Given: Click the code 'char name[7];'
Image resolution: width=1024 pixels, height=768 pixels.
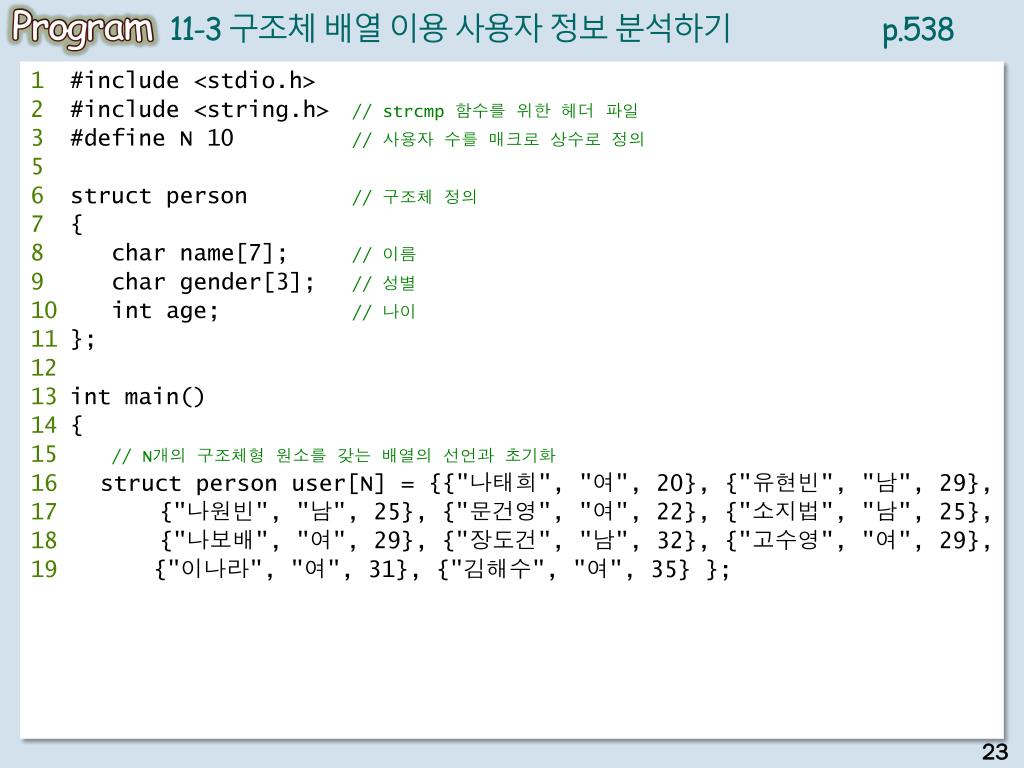Looking at the screenshot, I should tap(199, 253).
